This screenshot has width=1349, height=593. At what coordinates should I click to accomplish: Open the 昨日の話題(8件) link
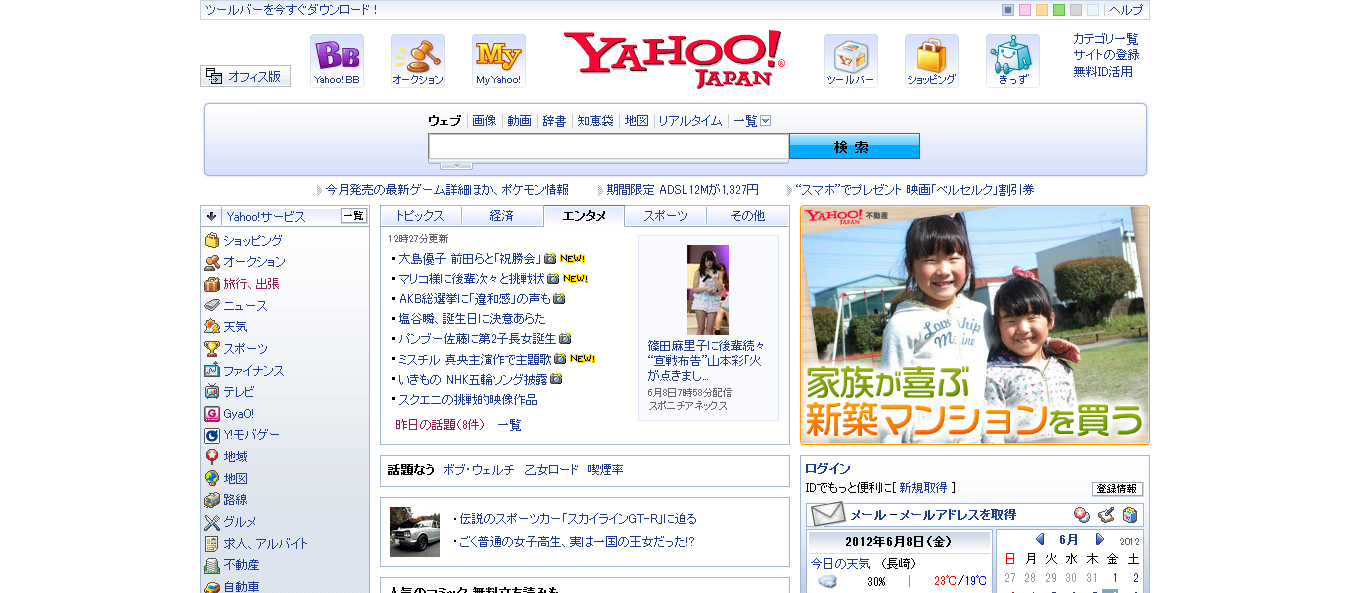click(x=440, y=425)
